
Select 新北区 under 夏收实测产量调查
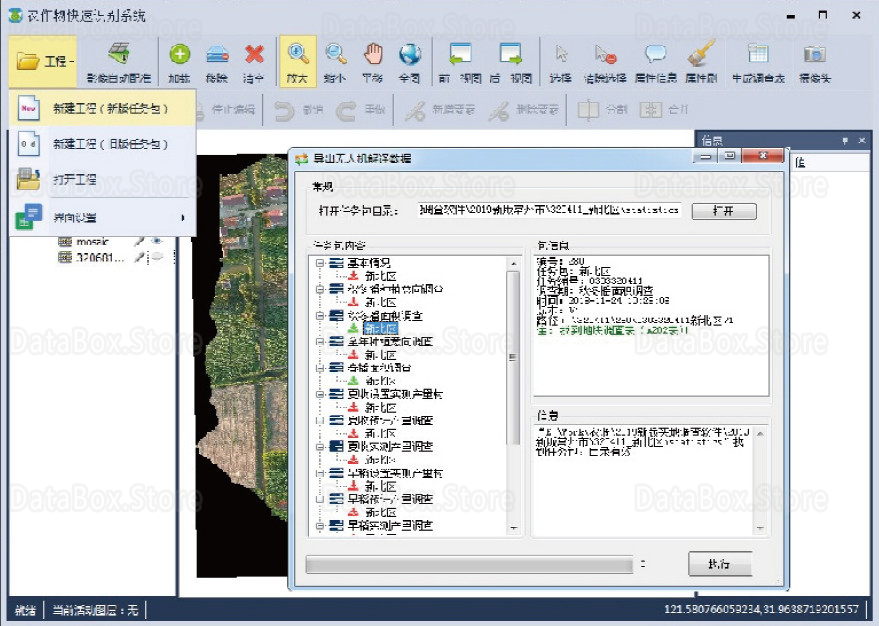coord(381,460)
